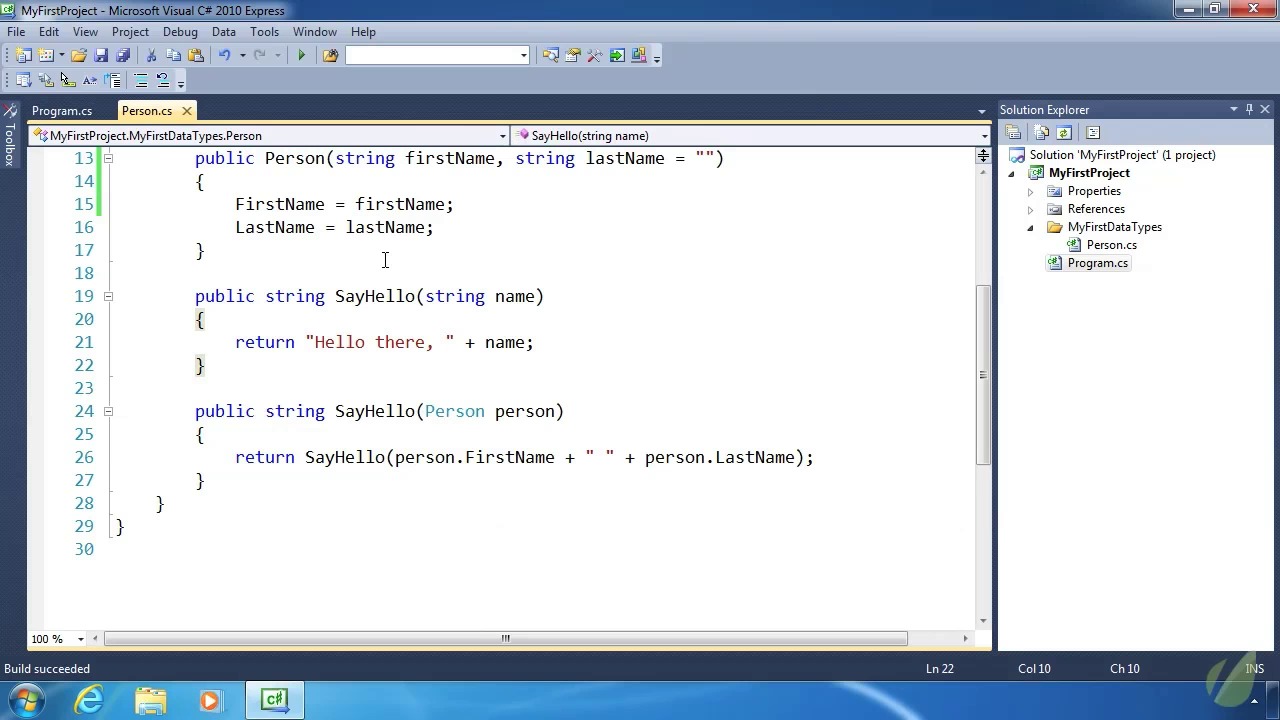Click the Display Quick Info icon
Image resolution: width=1280 pixels, height=720 pixels.
click(68, 81)
